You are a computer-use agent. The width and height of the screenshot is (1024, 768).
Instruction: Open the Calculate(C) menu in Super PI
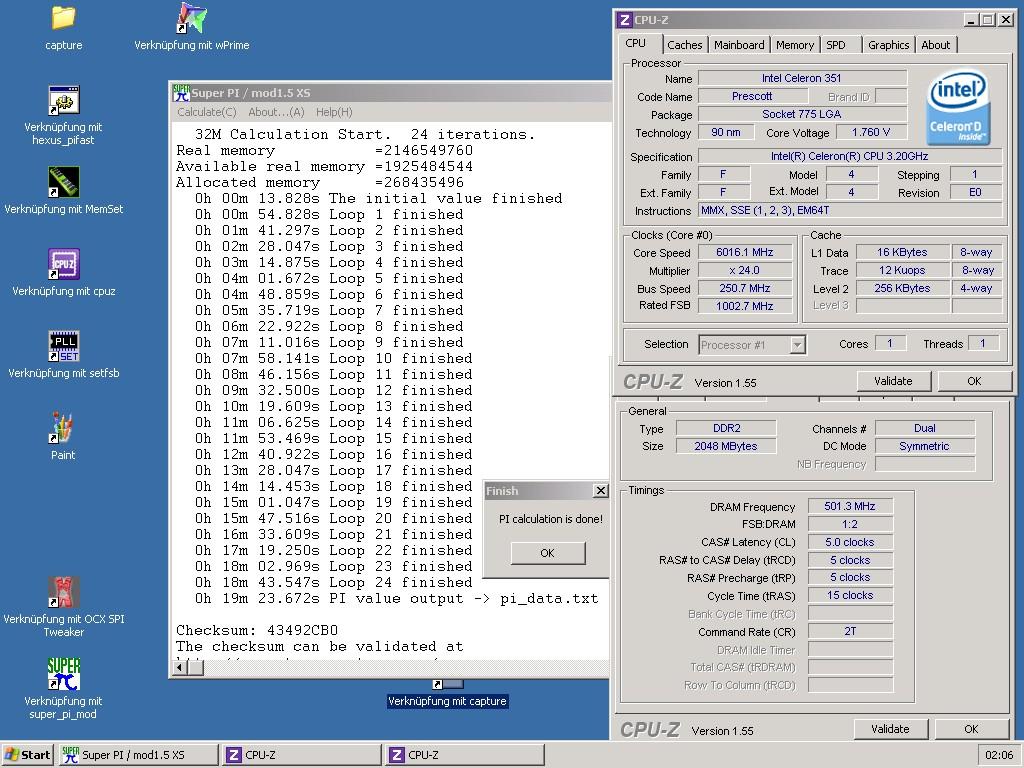point(206,112)
